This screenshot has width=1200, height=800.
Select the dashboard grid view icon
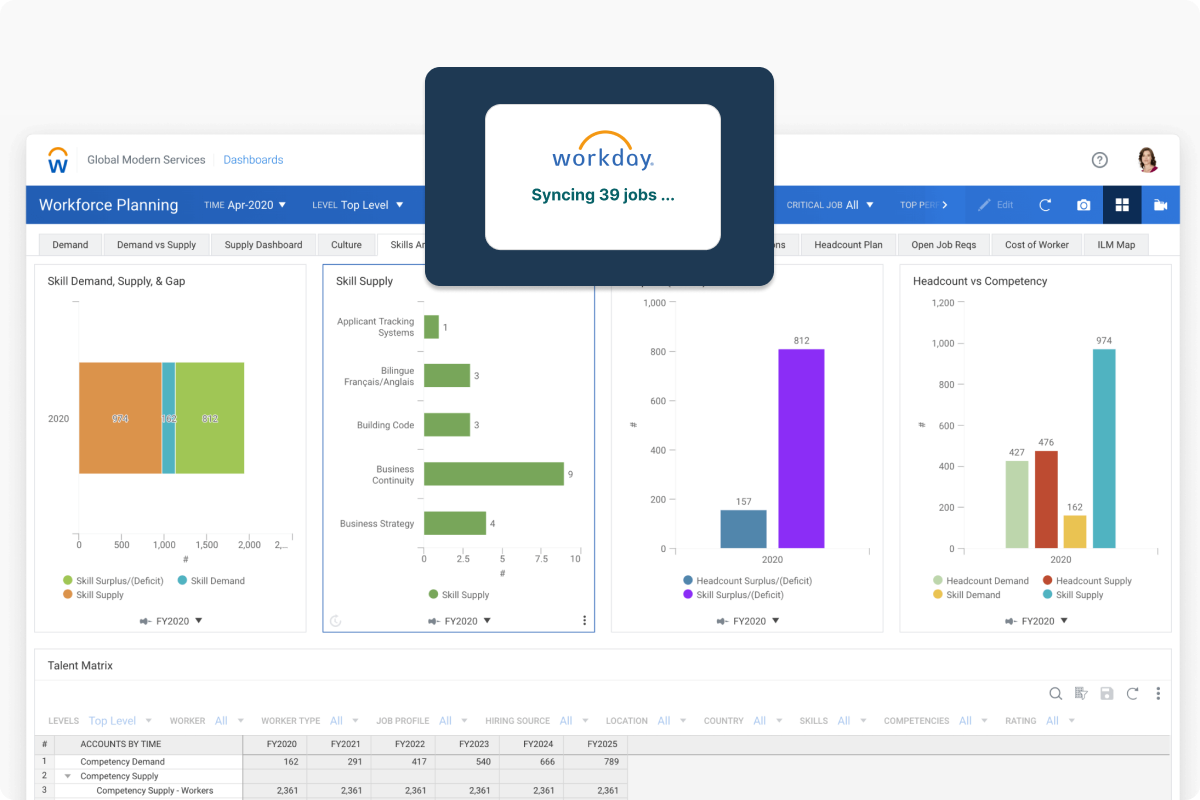pyautogui.click(x=1122, y=205)
